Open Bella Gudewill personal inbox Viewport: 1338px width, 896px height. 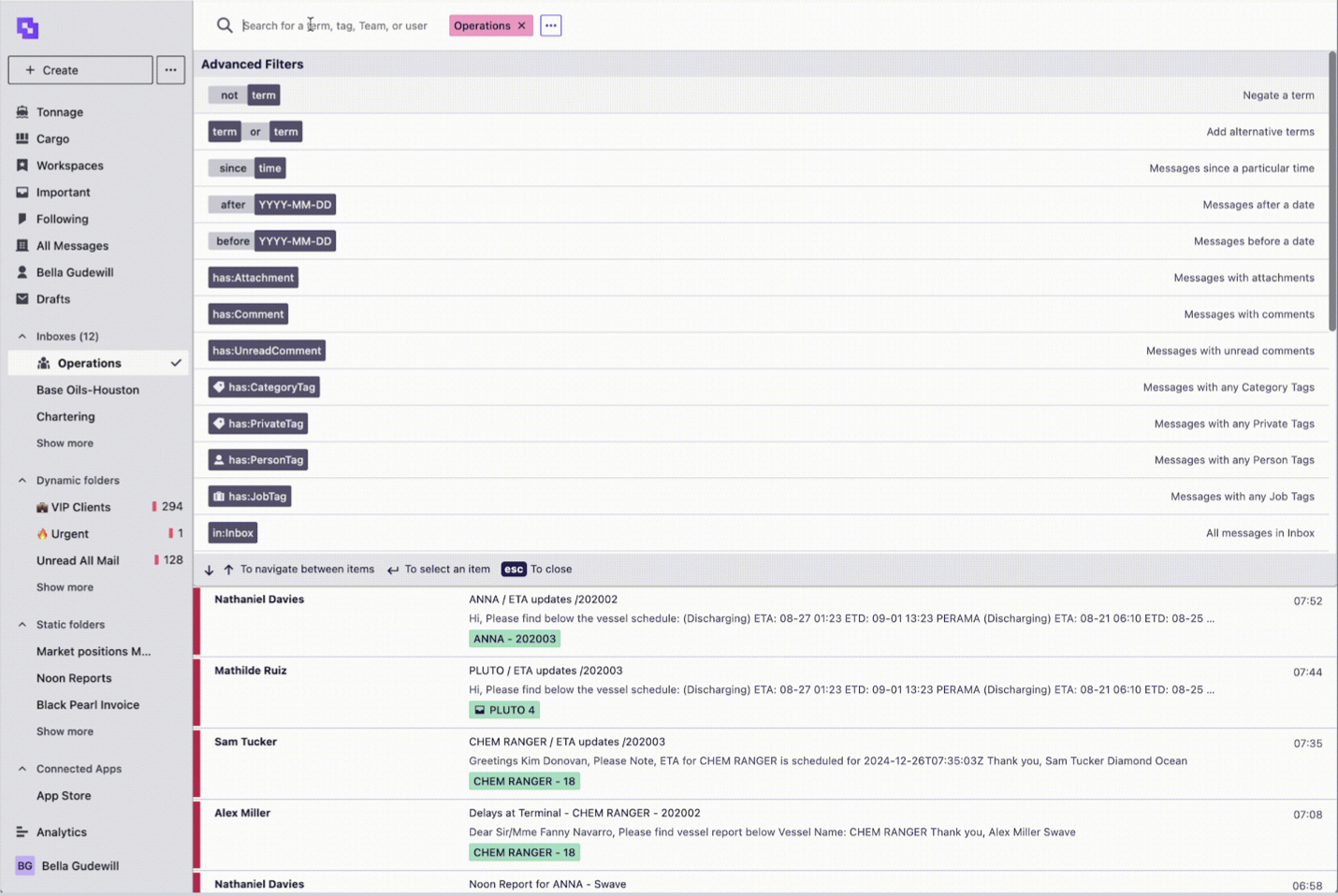(75, 272)
